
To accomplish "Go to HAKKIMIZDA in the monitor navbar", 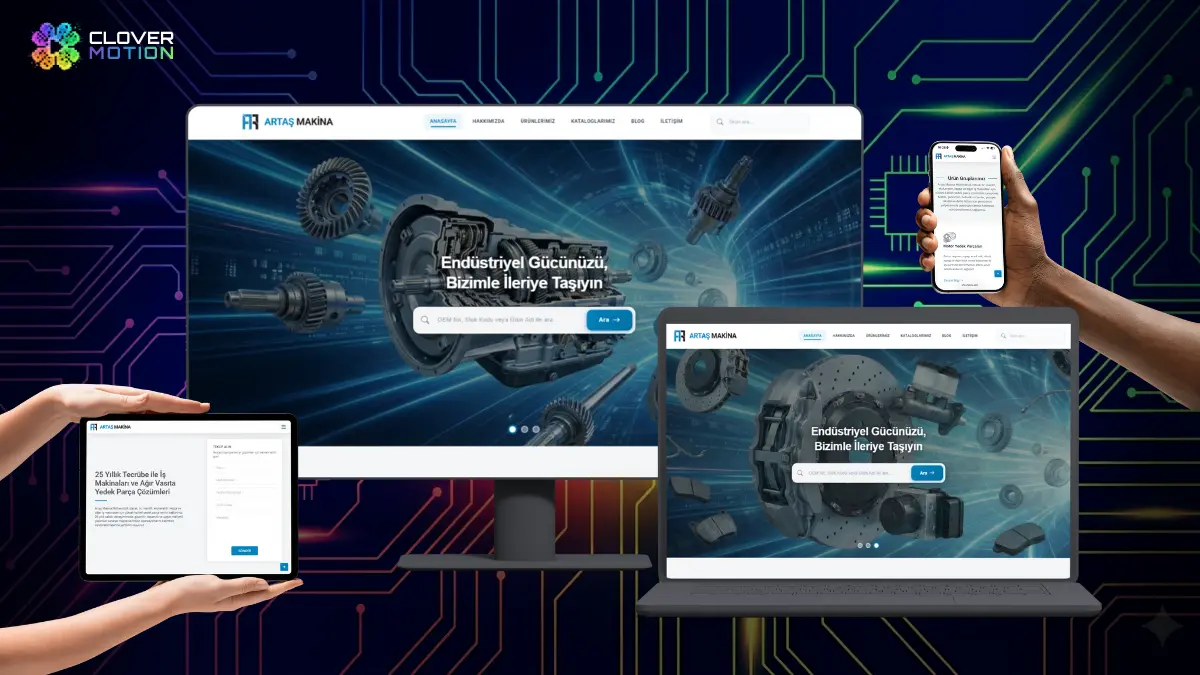I will pos(489,121).
